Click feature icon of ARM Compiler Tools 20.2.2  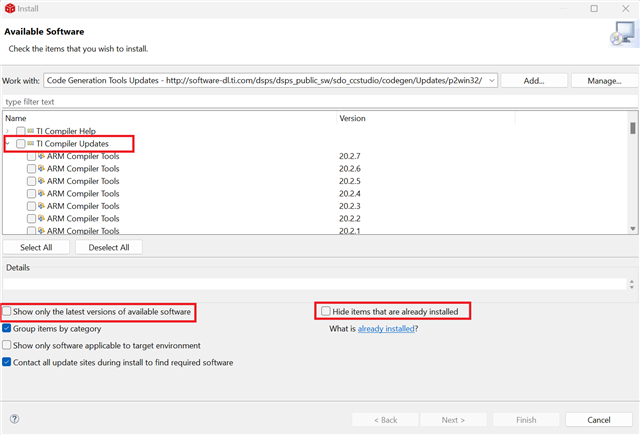click(x=41, y=218)
